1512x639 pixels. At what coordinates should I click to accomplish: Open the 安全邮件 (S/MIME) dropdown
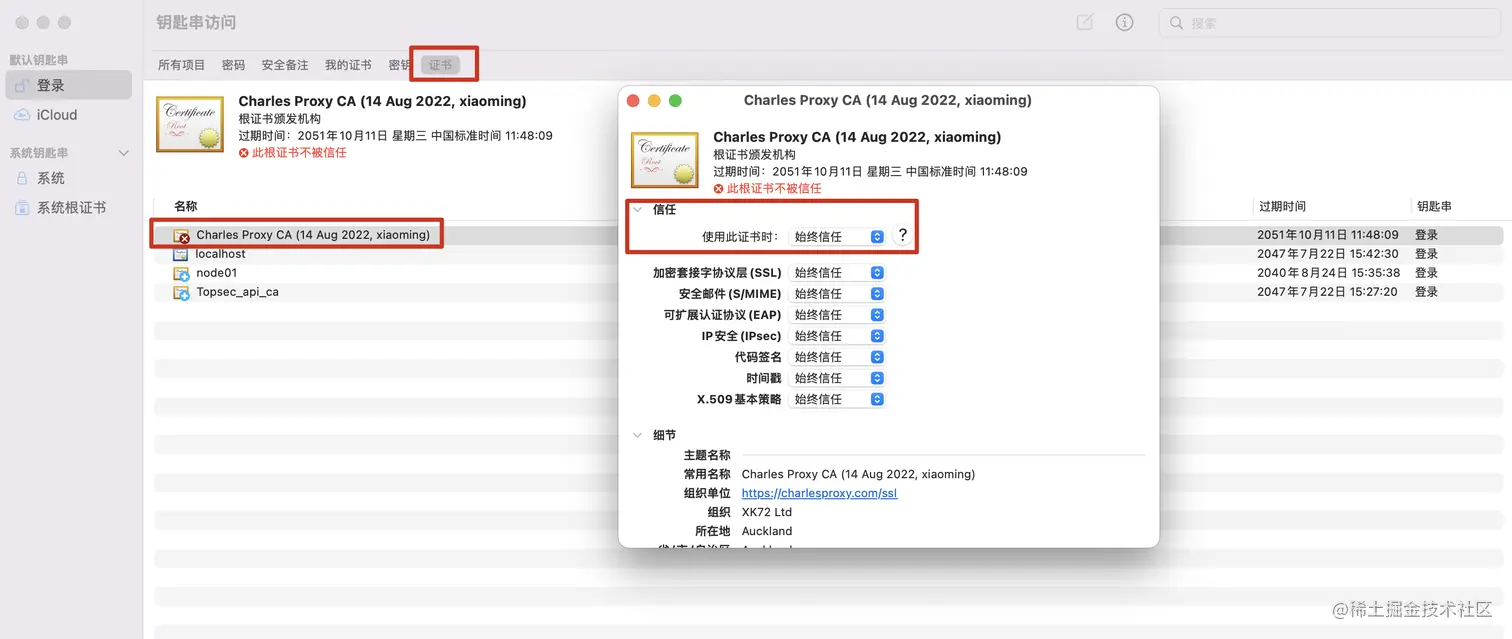tap(837, 294)
